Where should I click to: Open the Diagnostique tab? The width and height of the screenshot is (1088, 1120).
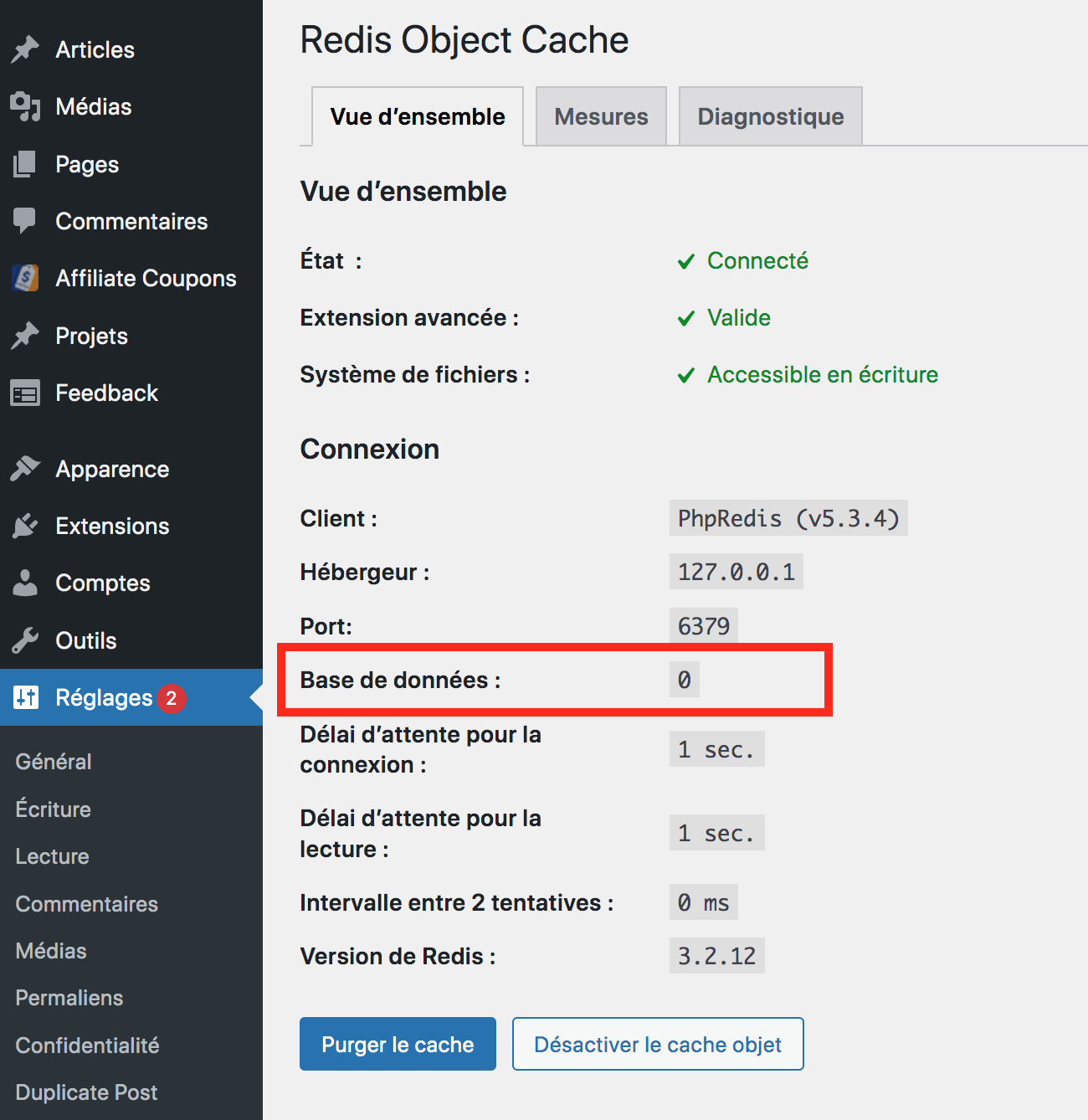click(770, 116)
